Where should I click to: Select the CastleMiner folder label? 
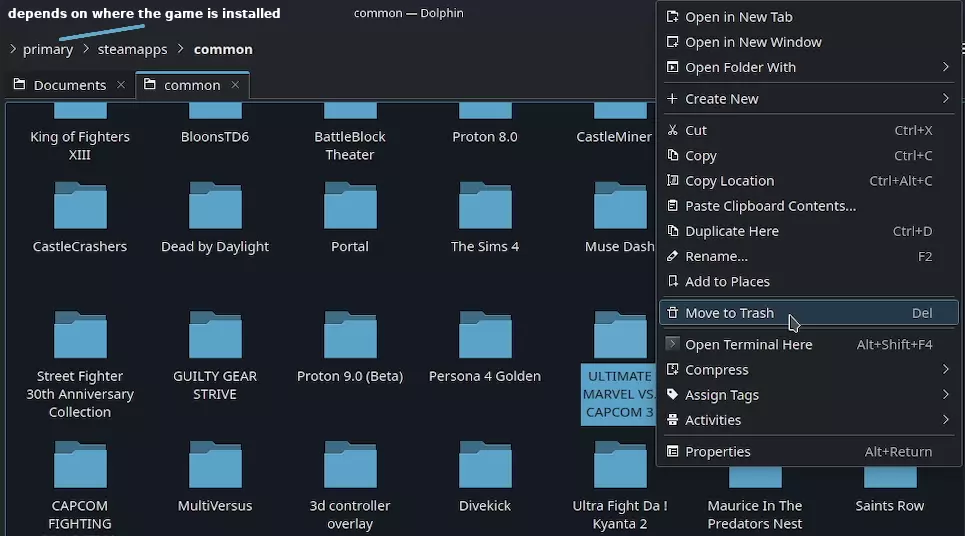[x=614, y=137]
